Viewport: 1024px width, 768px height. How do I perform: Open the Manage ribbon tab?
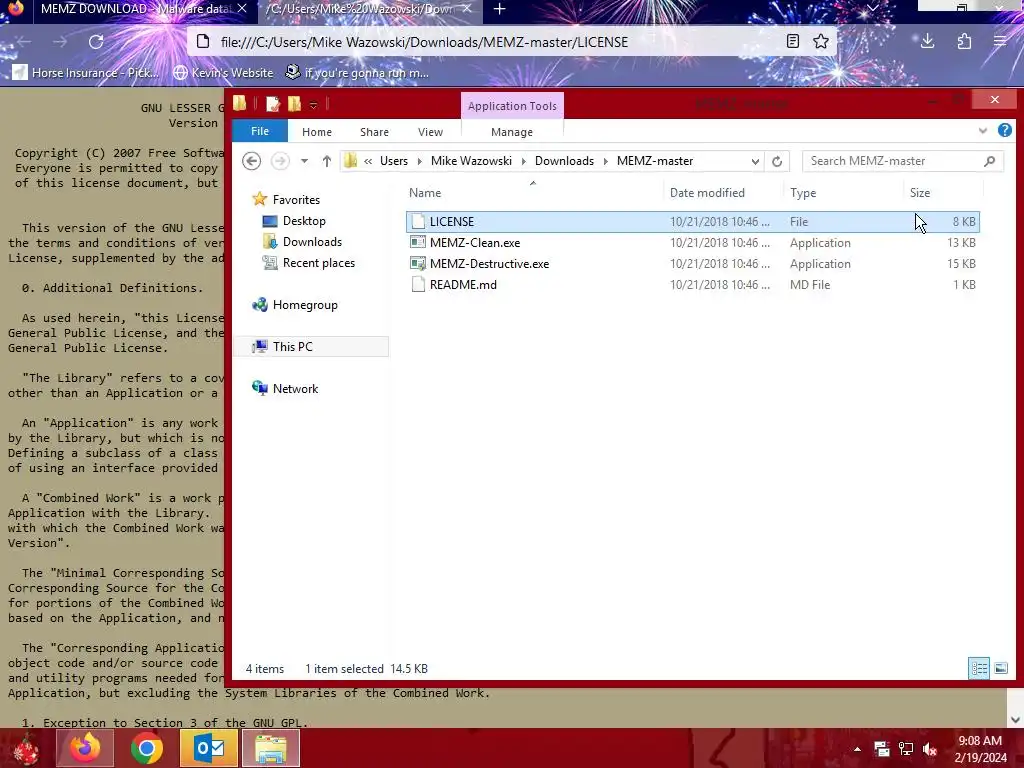pos(512,132)
